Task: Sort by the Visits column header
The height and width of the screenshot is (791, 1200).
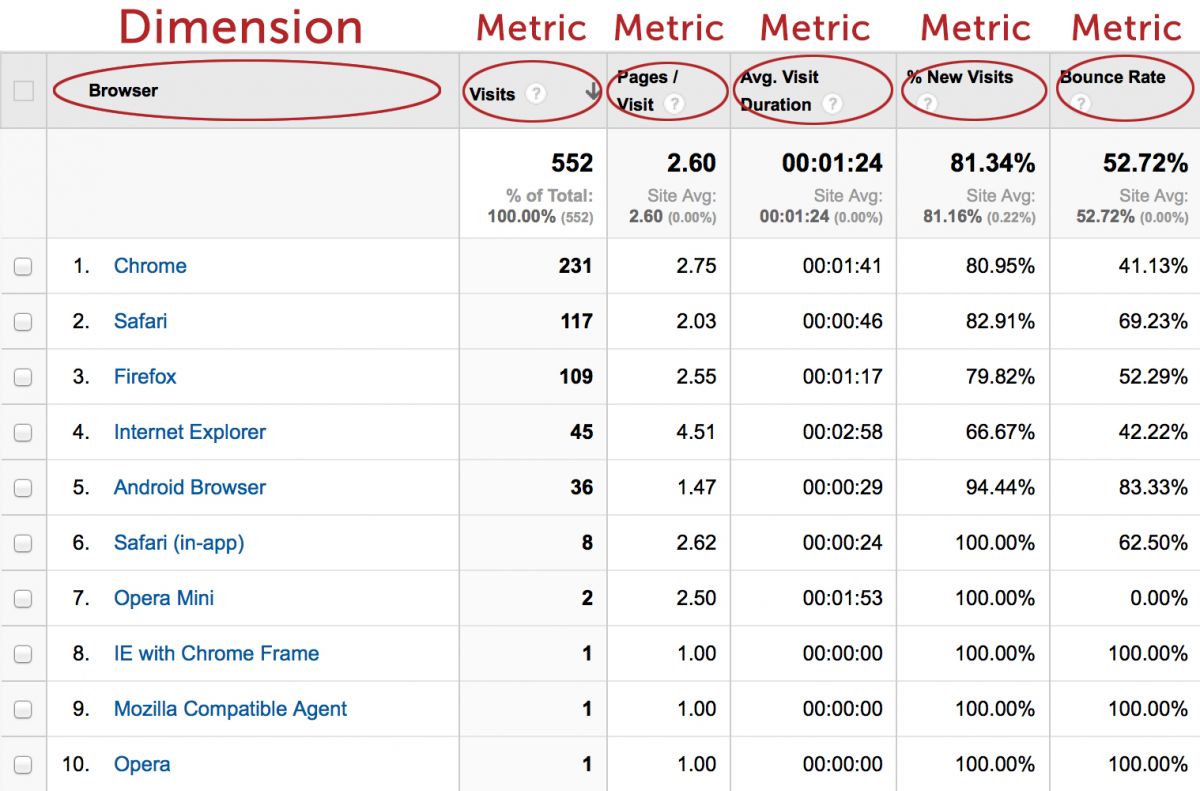Action: click(492, 94)
